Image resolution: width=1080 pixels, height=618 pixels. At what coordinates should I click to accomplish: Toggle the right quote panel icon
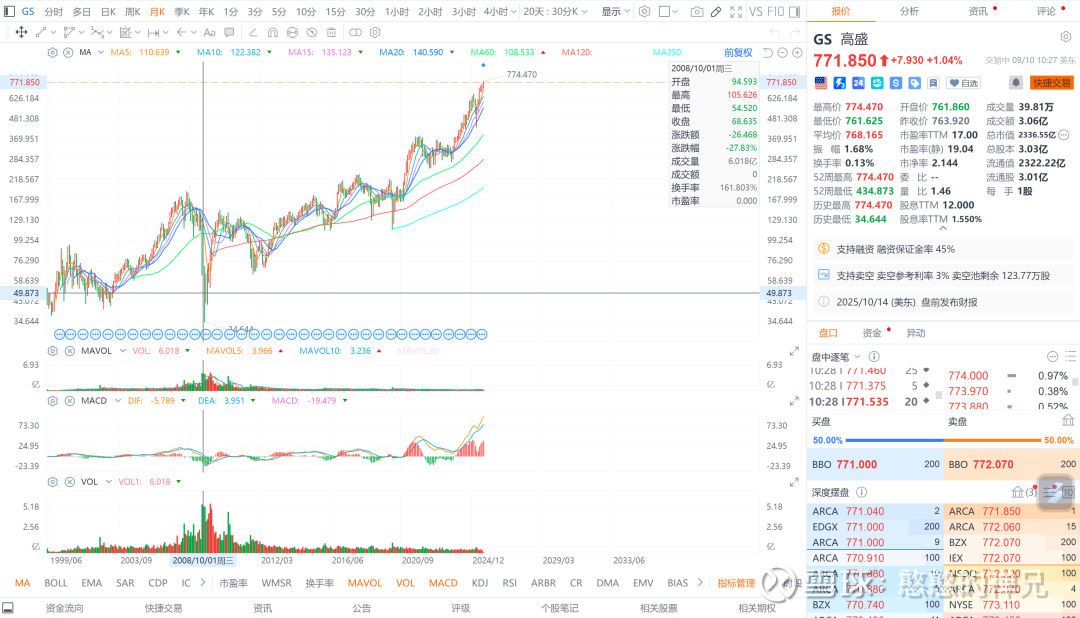[794, 12]
